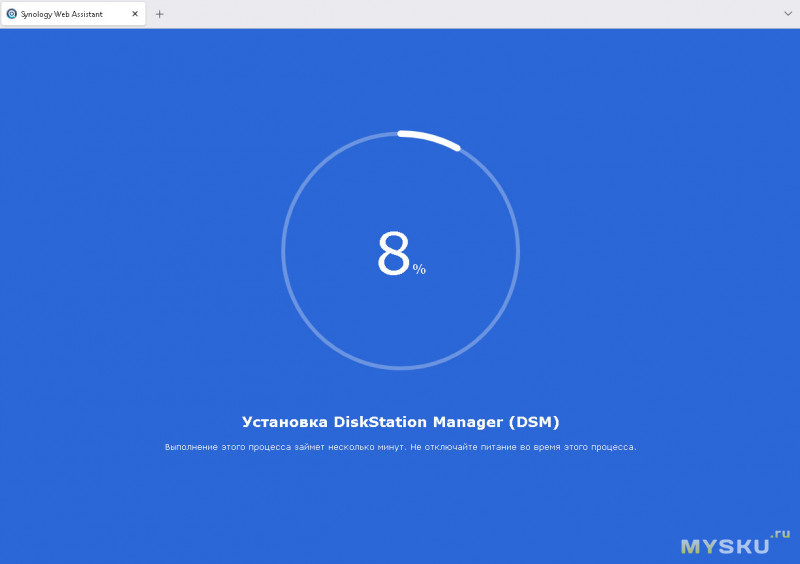Close the Synology Web Assistant tab

(135, 14)
